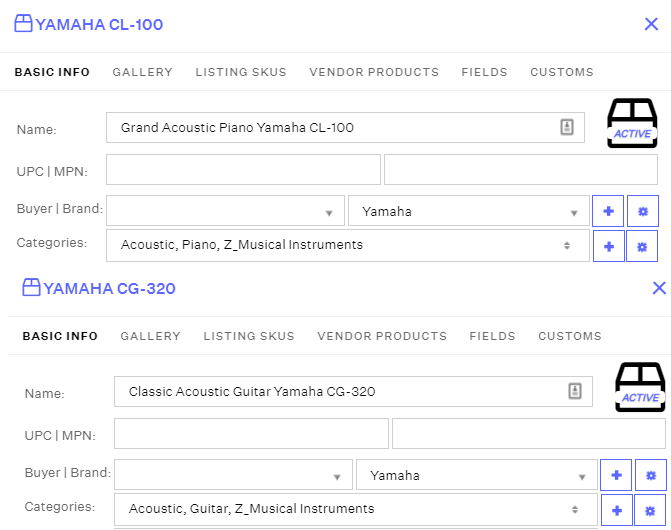Open the gear icon beside CL-100 categories
671x530 pixels.
642,245
